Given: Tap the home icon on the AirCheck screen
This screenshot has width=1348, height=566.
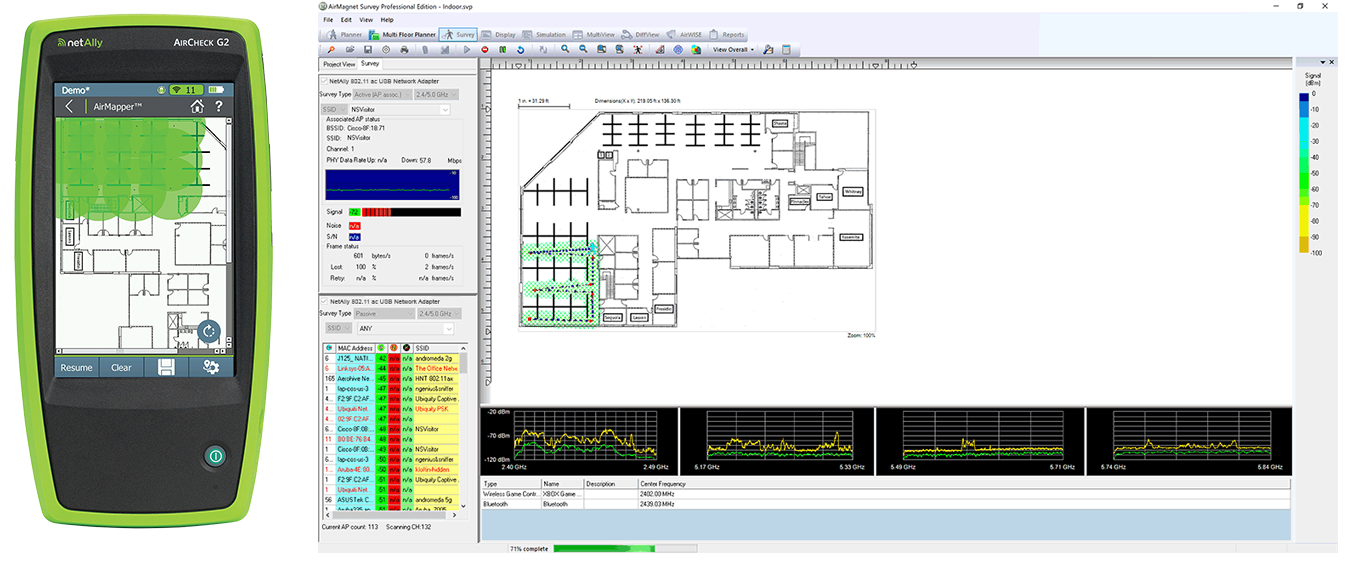Looking at the screenshot, I should pos(197,106).
